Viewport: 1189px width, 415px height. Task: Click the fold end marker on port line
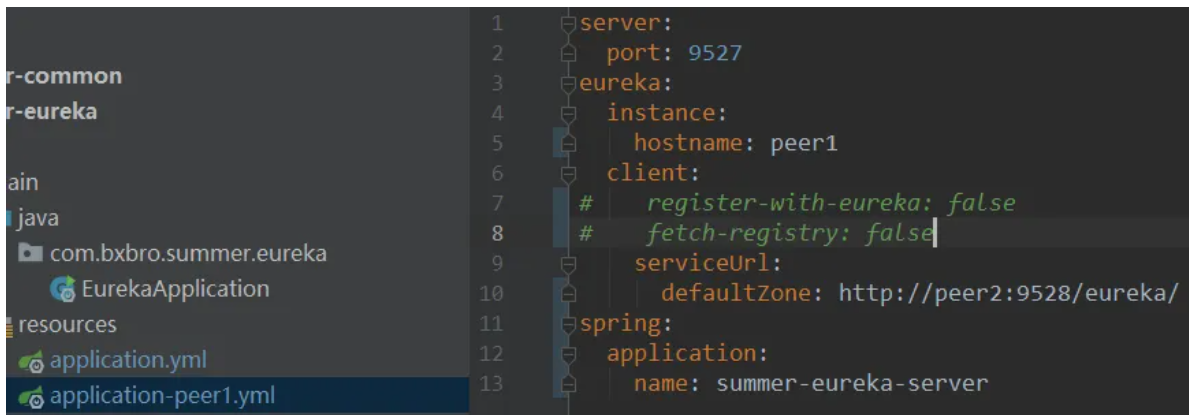[x=569, y=54]
